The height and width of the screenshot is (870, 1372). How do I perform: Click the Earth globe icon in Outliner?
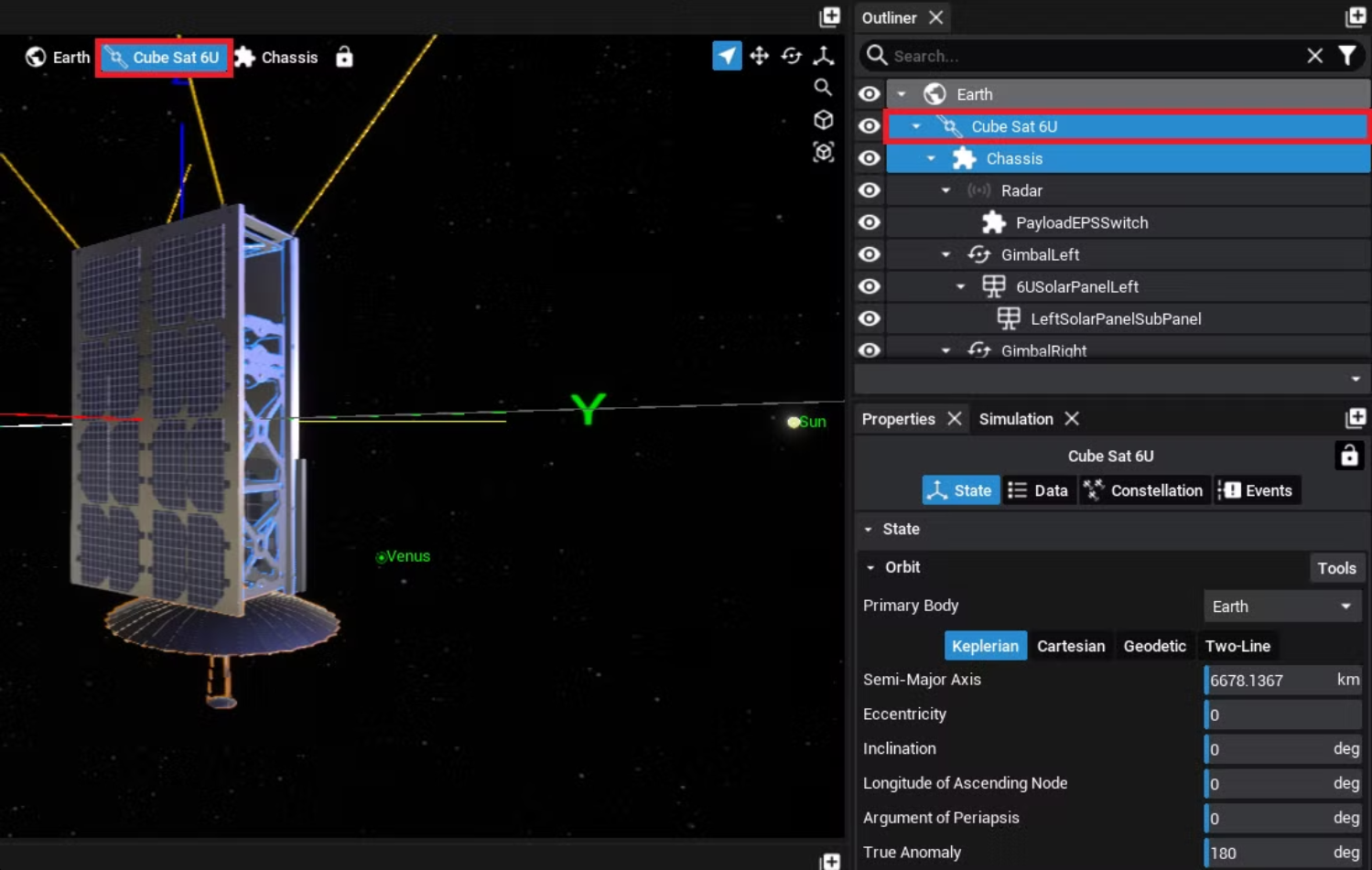(934, 94)
